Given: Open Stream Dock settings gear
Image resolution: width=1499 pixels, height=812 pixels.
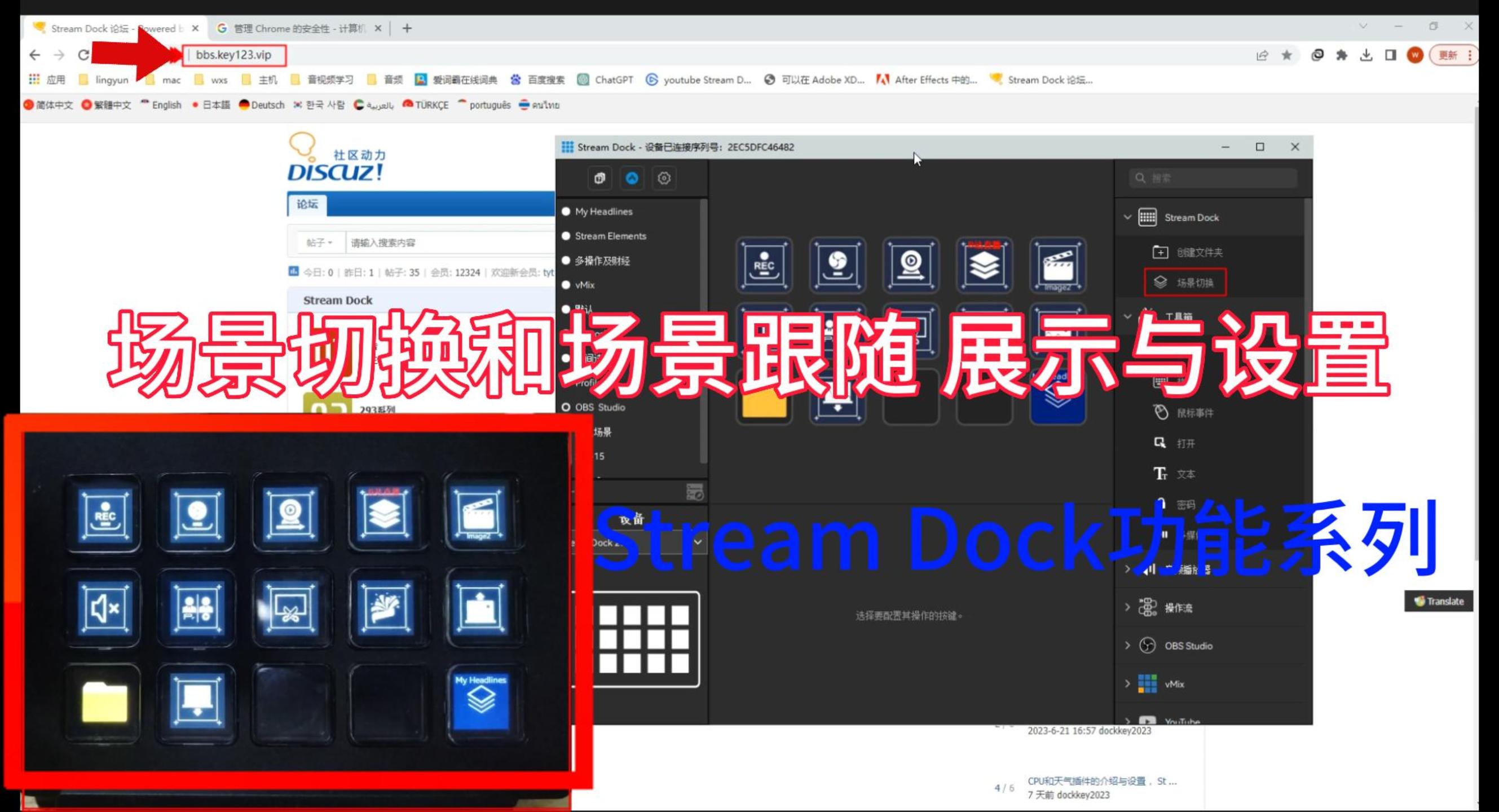Looking at the screenshot, I should point(664,178).
